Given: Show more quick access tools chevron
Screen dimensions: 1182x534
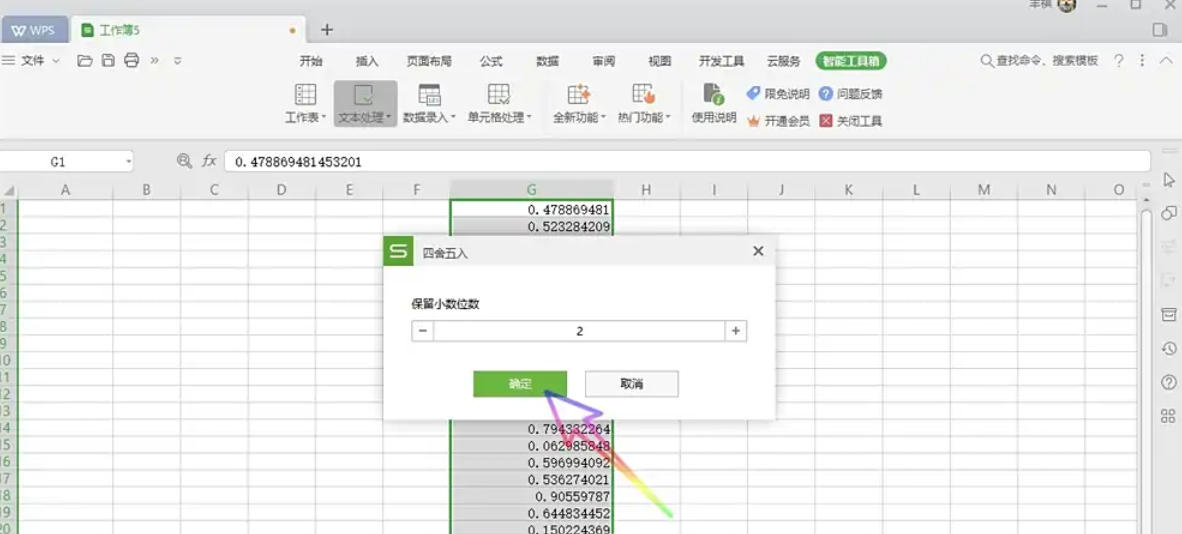Looking at the screenshot, I should click(155, 60).
